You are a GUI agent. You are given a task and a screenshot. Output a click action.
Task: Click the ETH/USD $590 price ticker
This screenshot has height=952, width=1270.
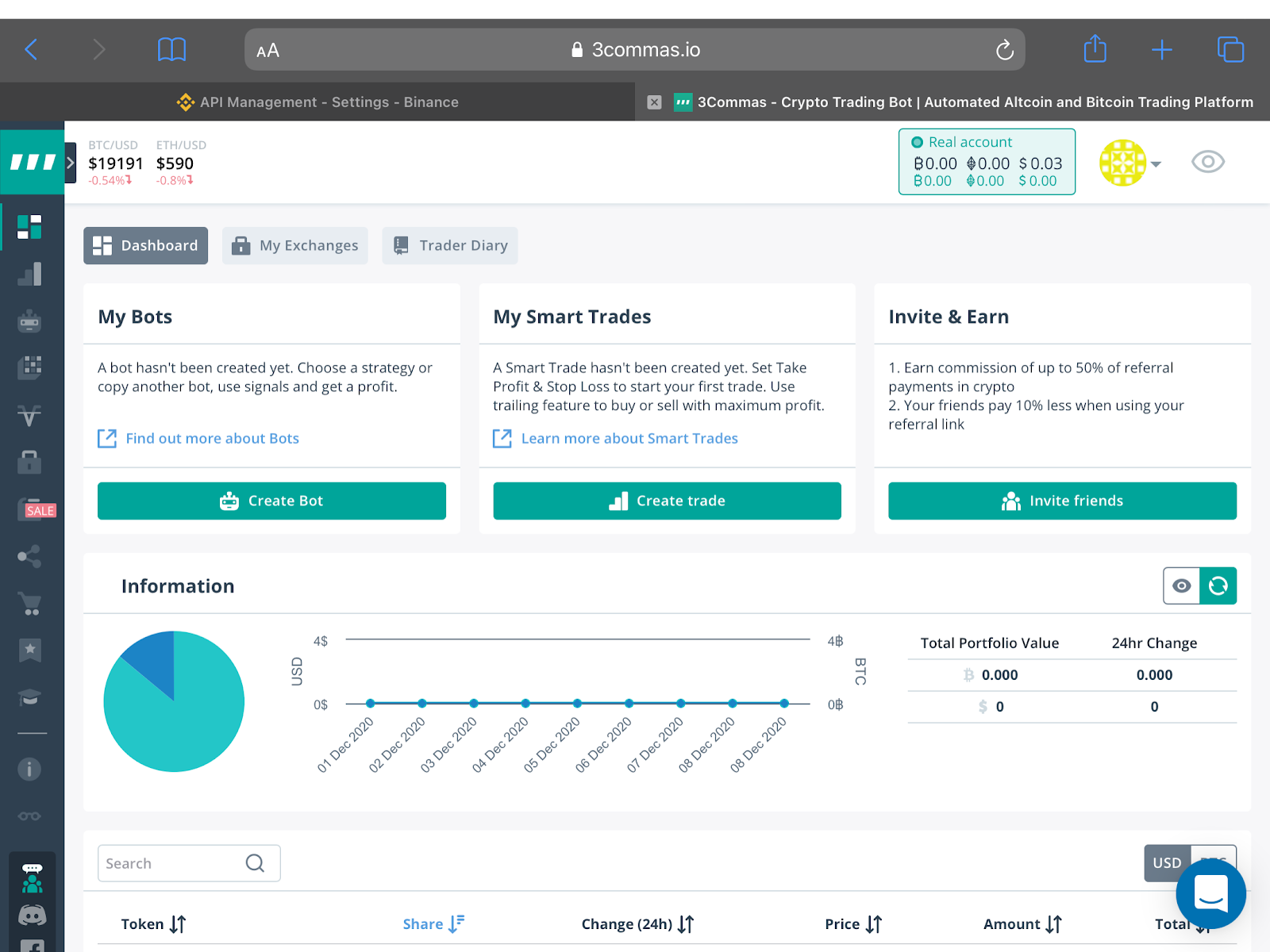(181, 163)
